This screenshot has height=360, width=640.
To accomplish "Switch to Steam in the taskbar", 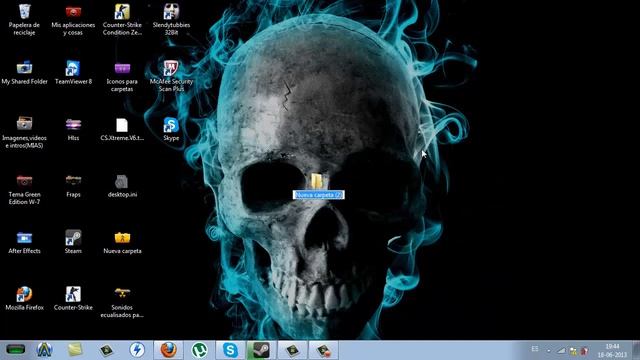I will 261,350.
